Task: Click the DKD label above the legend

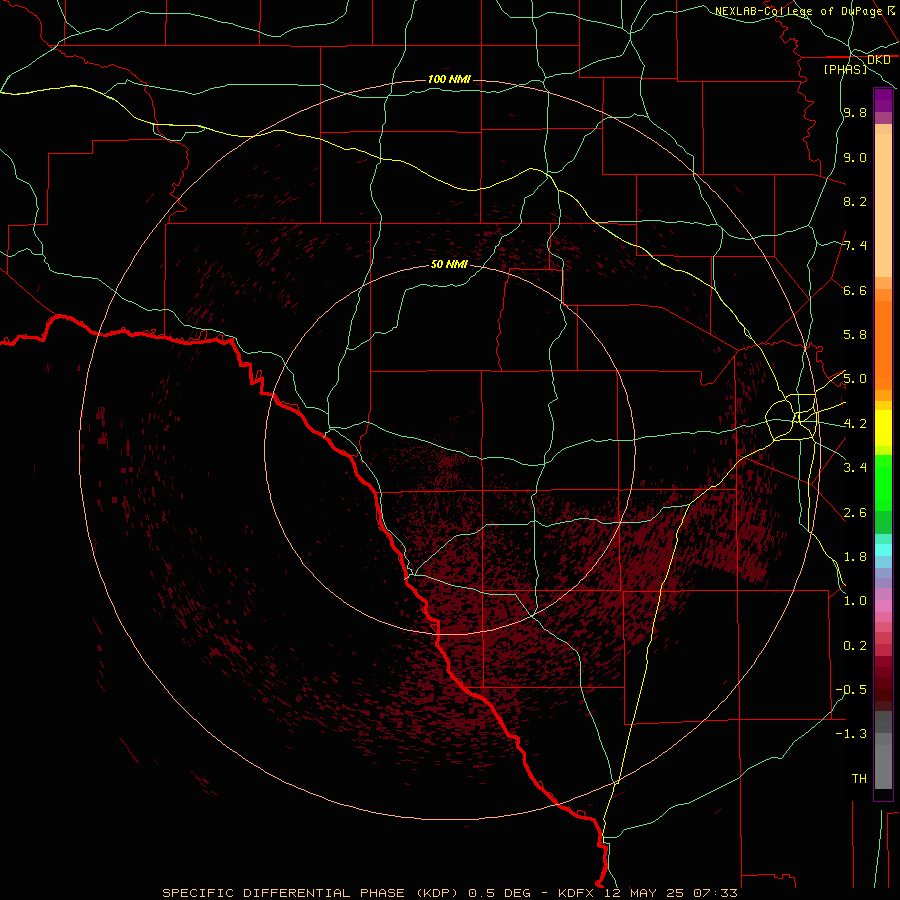Action: [x=878, y=60]
